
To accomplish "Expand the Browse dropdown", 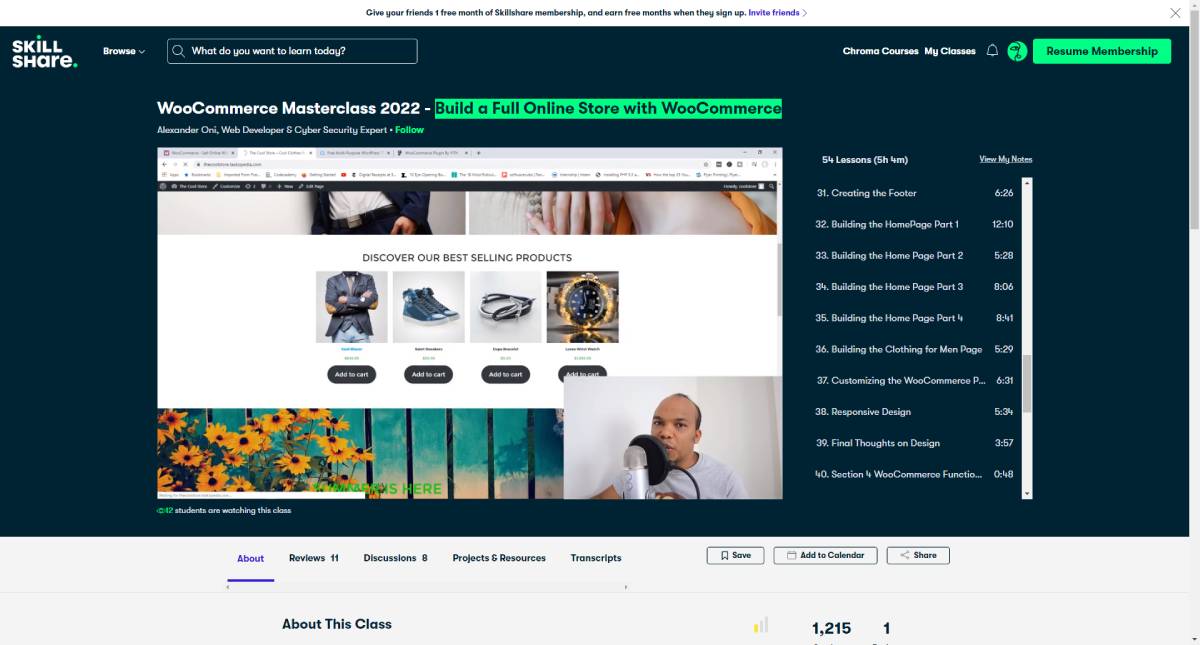I will pos(124,51).
